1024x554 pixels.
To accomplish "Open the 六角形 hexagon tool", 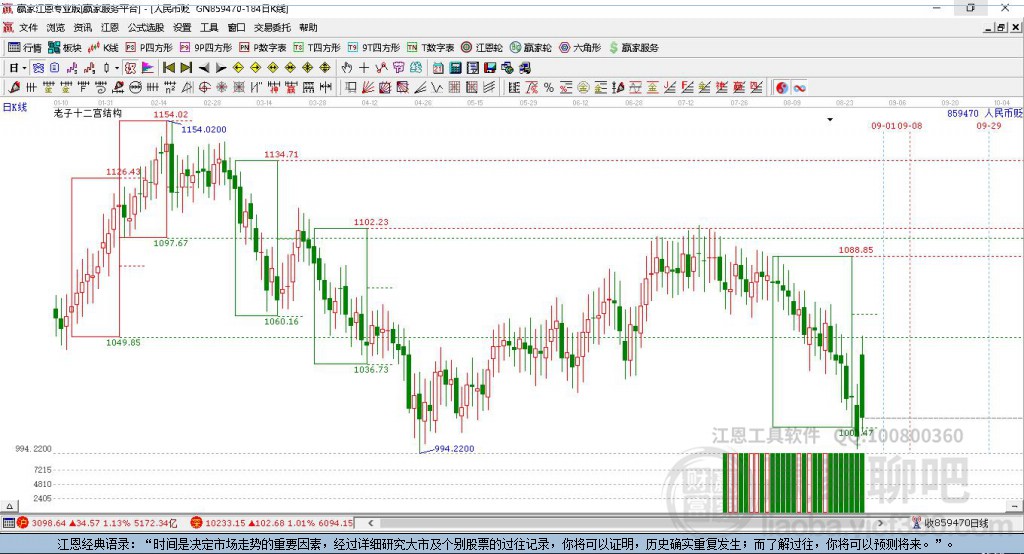I will [x=580, y=48].
